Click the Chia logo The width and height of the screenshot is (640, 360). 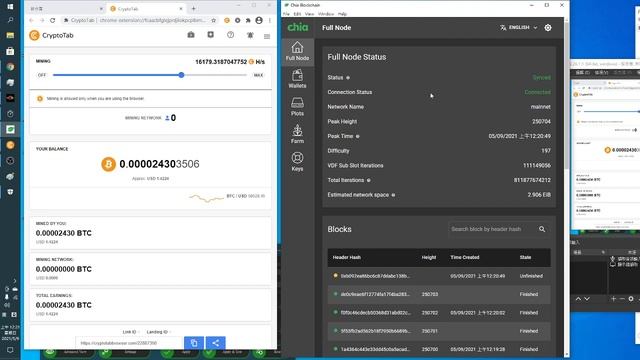[298, 27]
